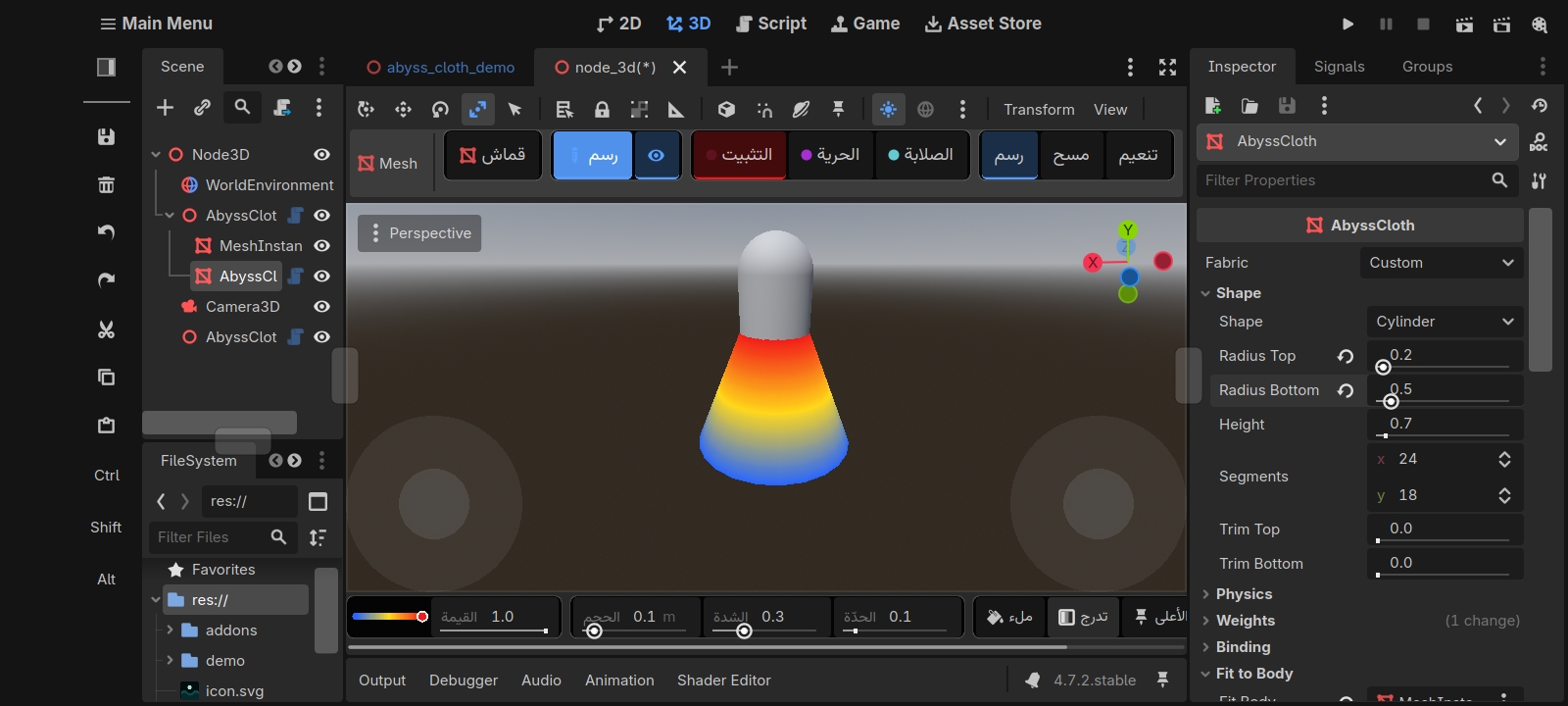Open the abyss_cloth_demo scene tab
The height and width of the screenshot is (706, 1568).
tap(441, 68)
